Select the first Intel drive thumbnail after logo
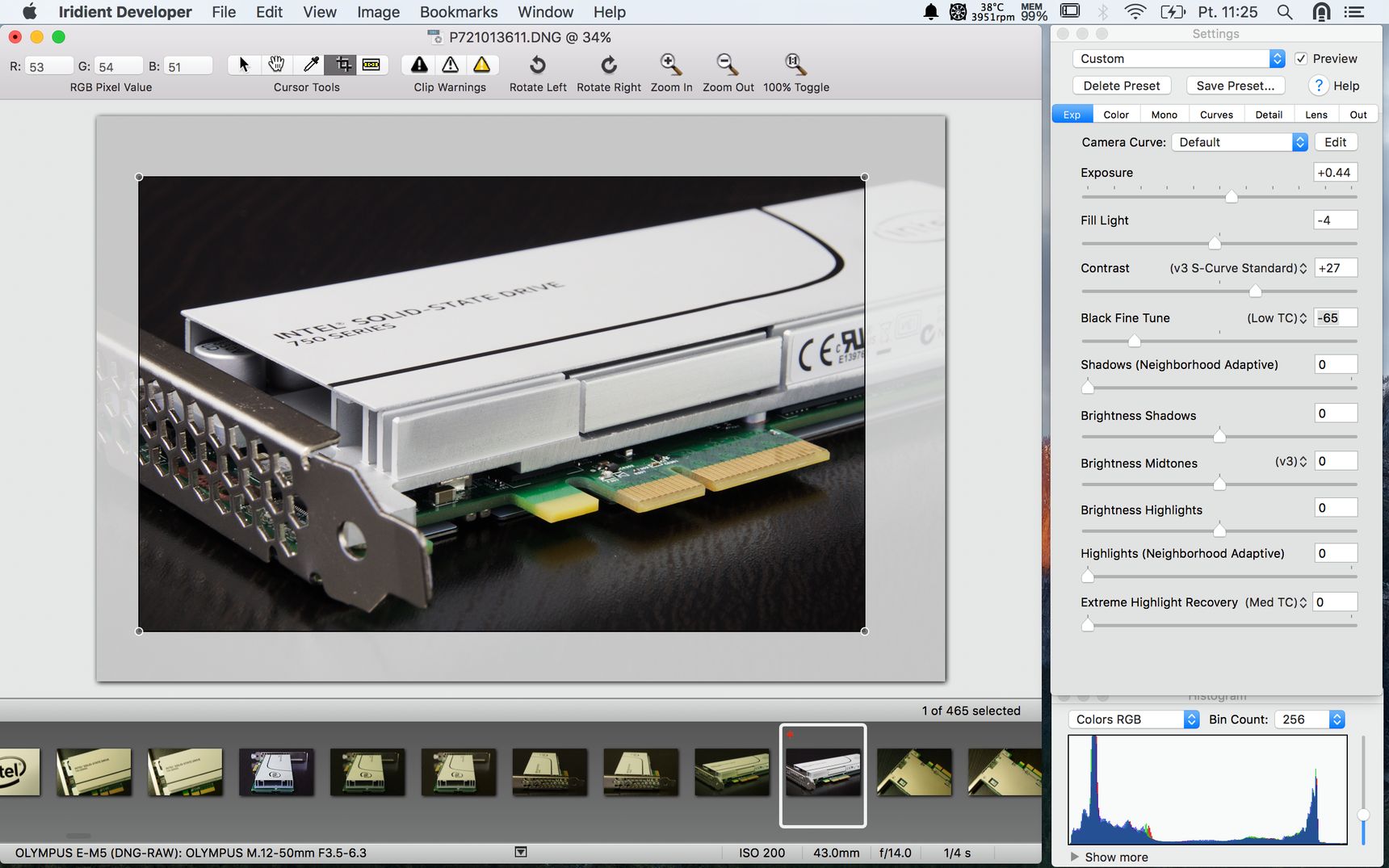This screenshot has height=868, width=1389. point(94,772)
